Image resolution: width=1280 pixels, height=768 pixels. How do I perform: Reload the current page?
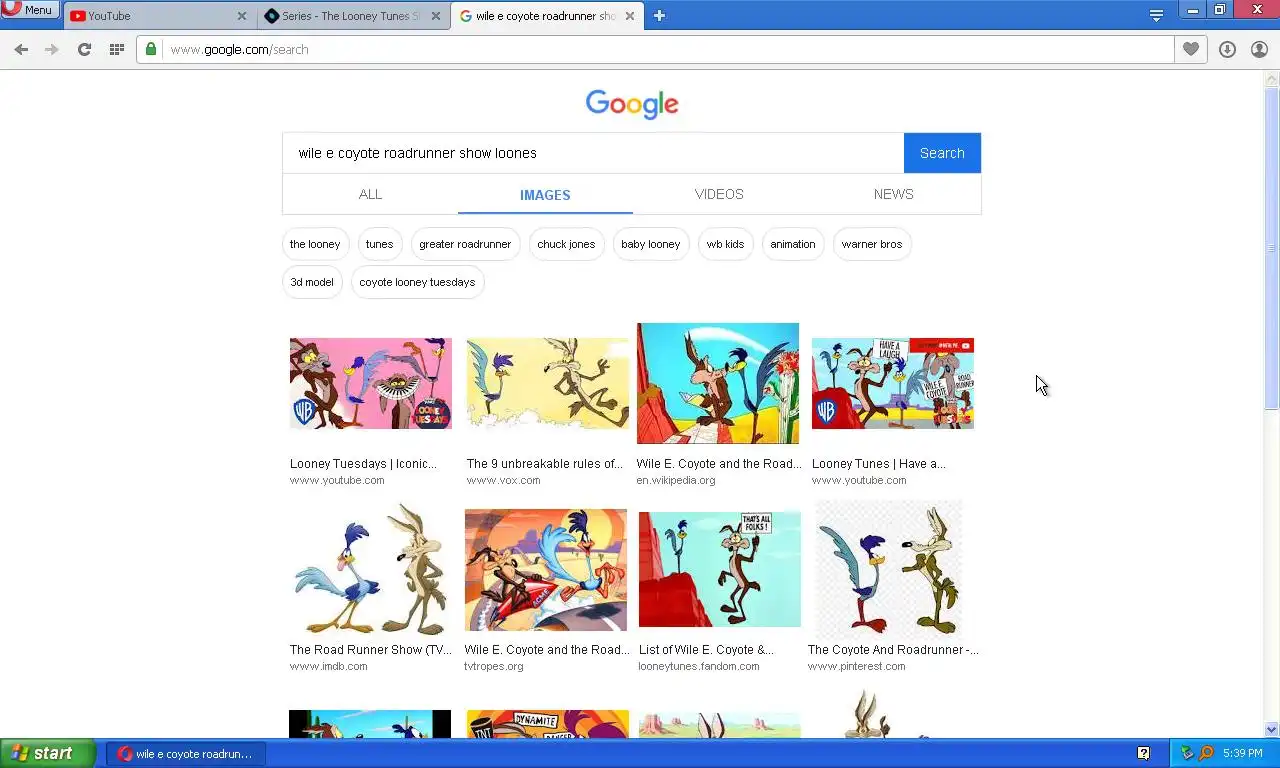[84, 49]
